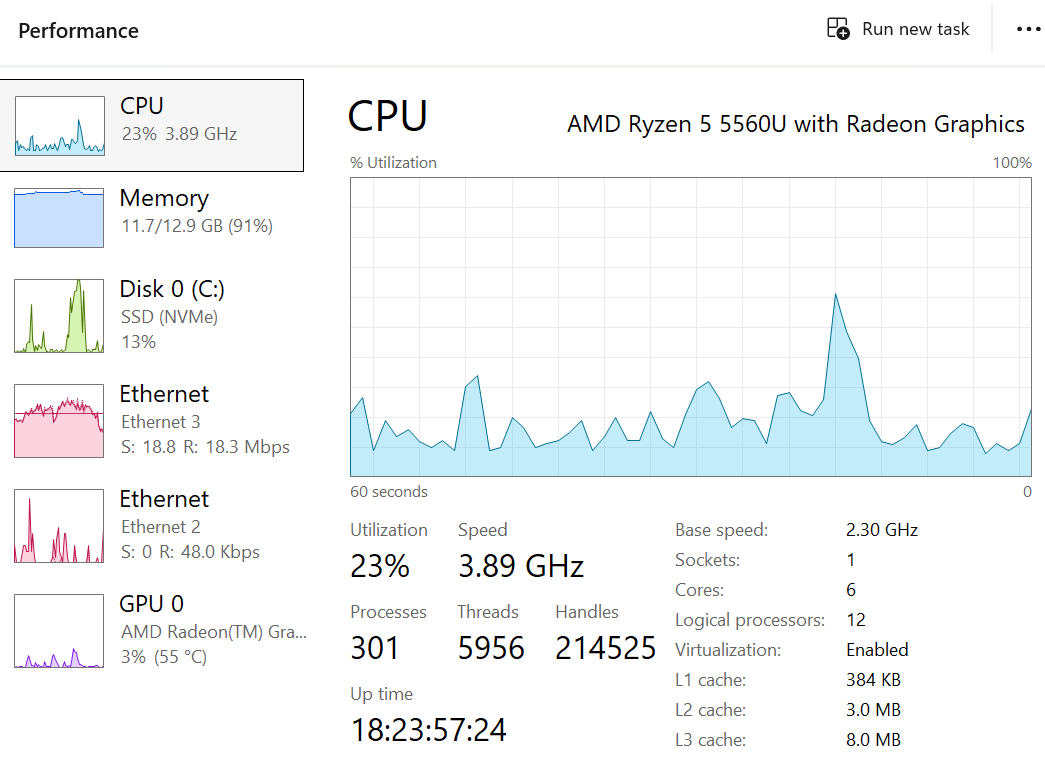The height and width of the screenshot is (760, 1045).
Task: Click the Virtualization Enabled value
Action: click(x=877, y=650)
